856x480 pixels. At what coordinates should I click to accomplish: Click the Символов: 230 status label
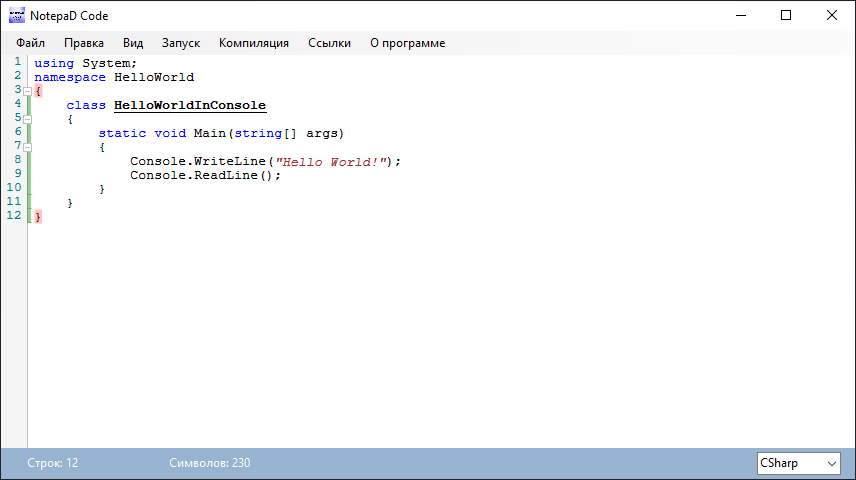(x=210, y=463)
